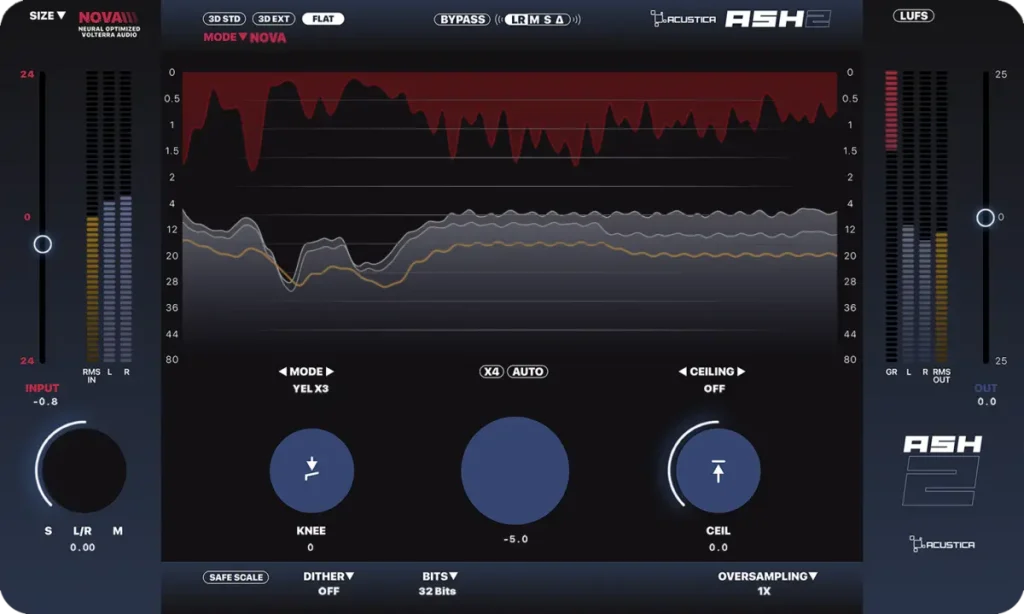Click the CEIL value 0.0
The width and height of the screenshot is (1024, 614).
tap(718, 547)
